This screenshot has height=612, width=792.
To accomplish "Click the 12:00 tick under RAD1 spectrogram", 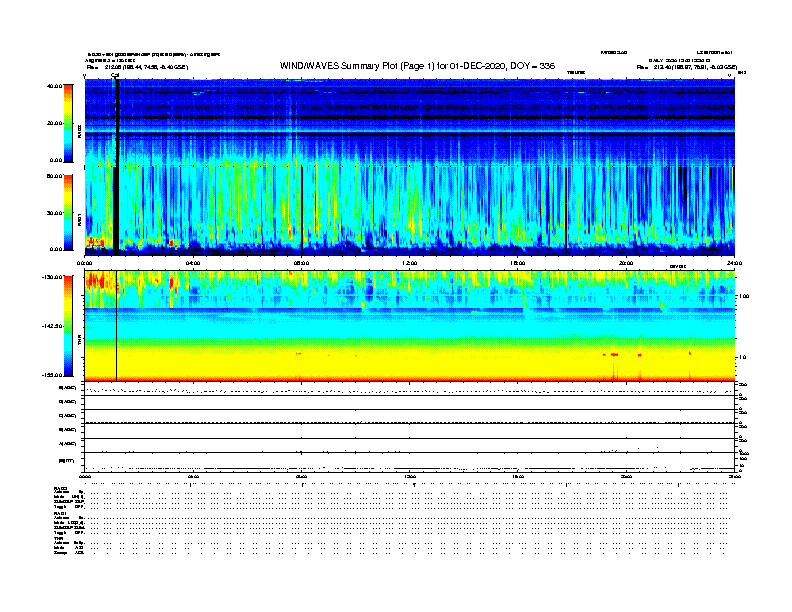I will click(410, 263).
